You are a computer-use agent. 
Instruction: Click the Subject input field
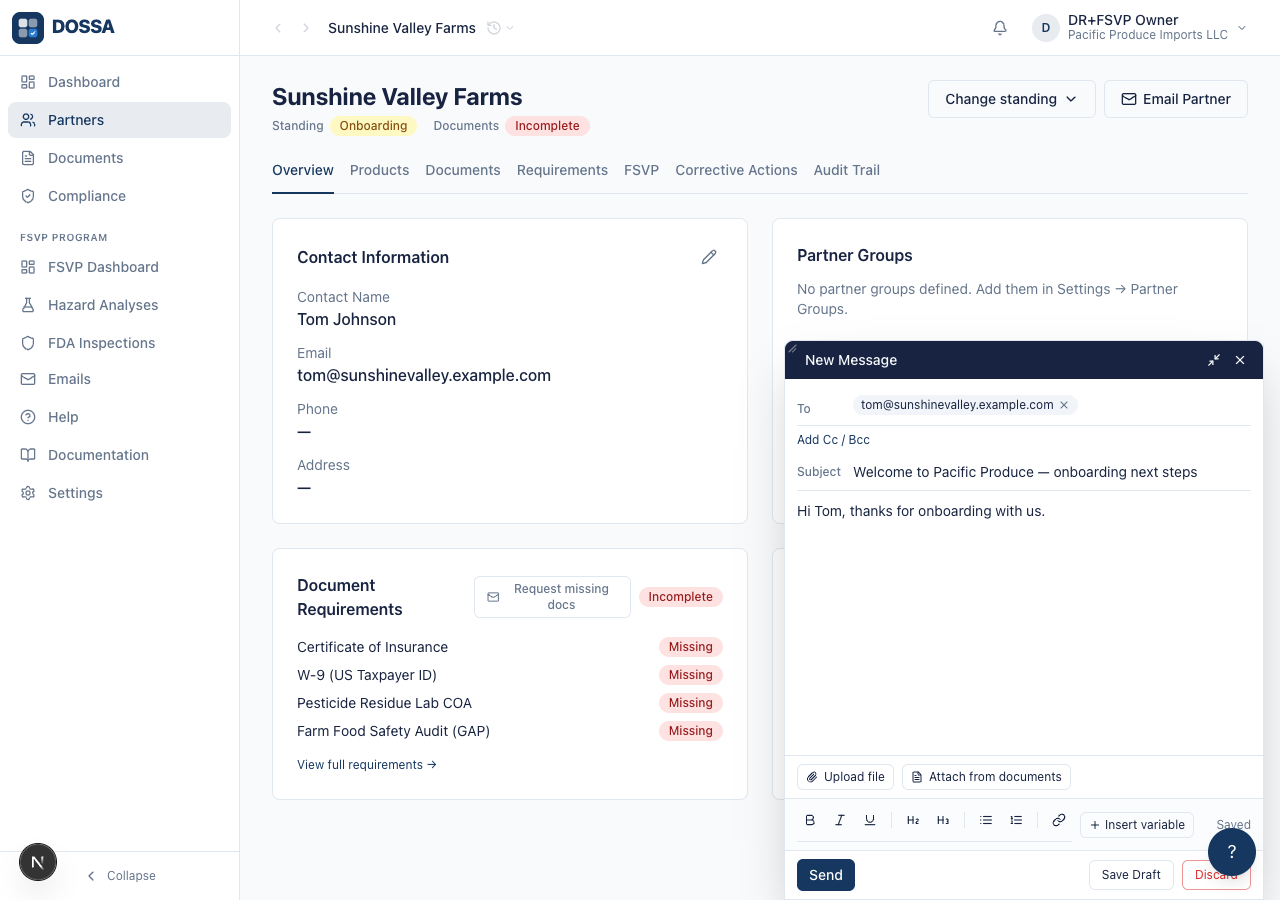1051,472
